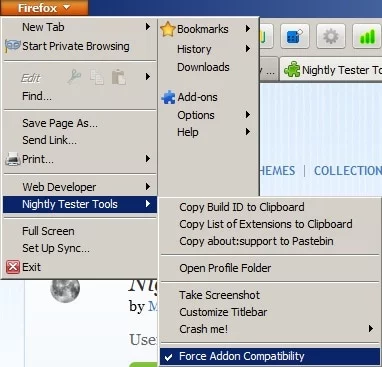This screenshot has width=382, height=367.
Task: Expand the Options submenu arrow
Action: pos(248,115)
